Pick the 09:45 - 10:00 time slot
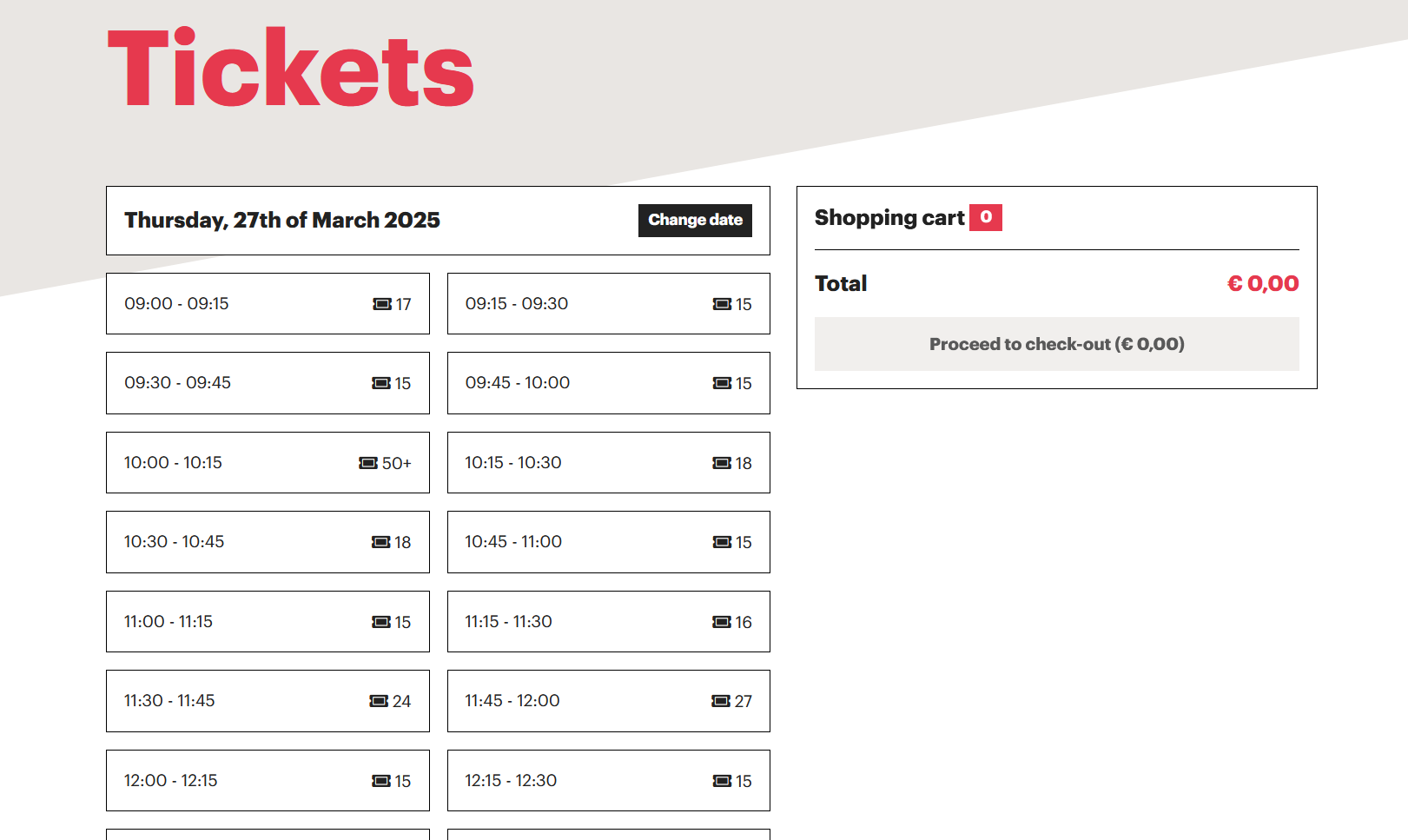The width and height of the screenshot is (1408, 840). tap(608, 383)
